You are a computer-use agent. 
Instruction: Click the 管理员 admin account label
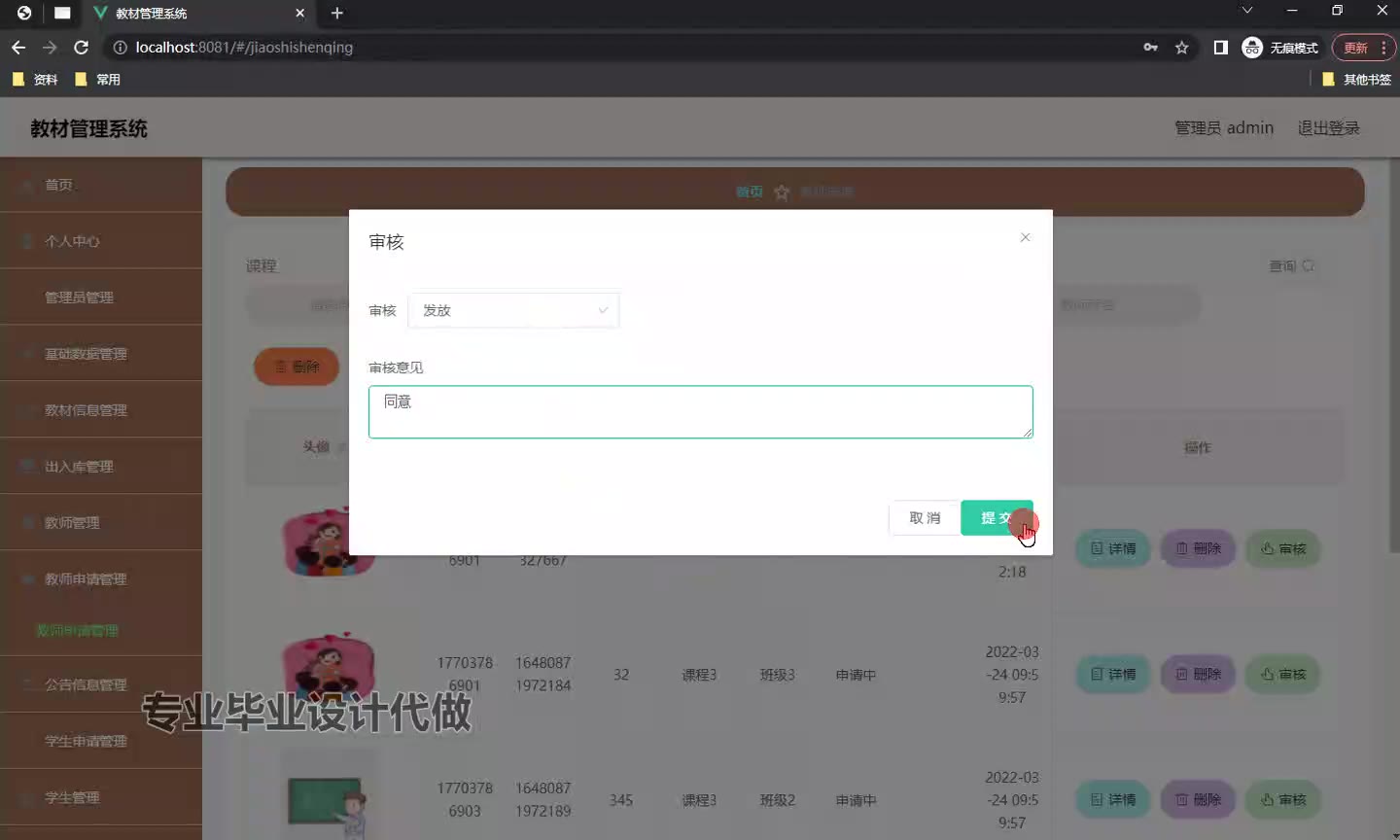click(1223, 128)
